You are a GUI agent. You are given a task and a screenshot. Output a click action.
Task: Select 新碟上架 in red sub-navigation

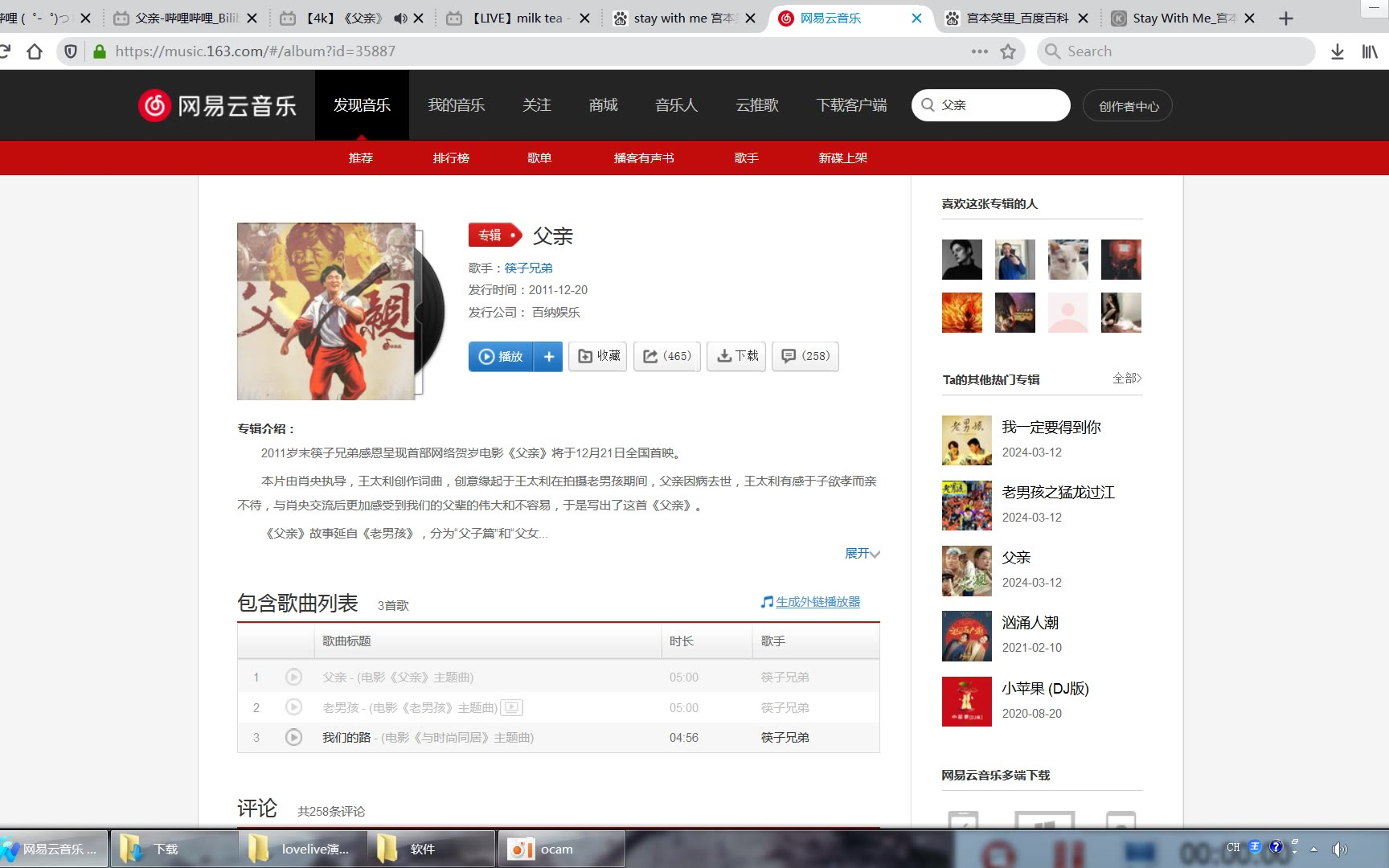click(843, 158)
